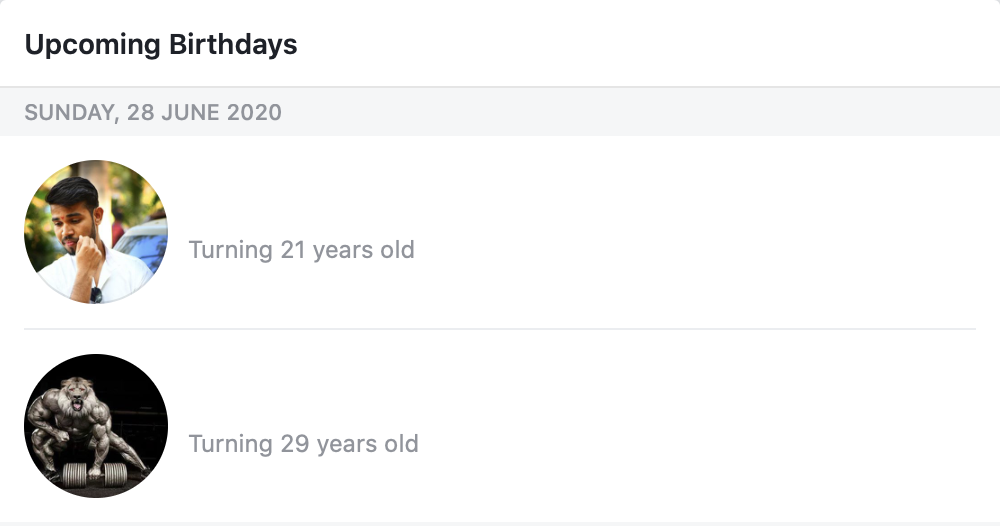Click the number 29 in the second entry
This screenshot has height=526, width=1000.
[x=295, y=444]
